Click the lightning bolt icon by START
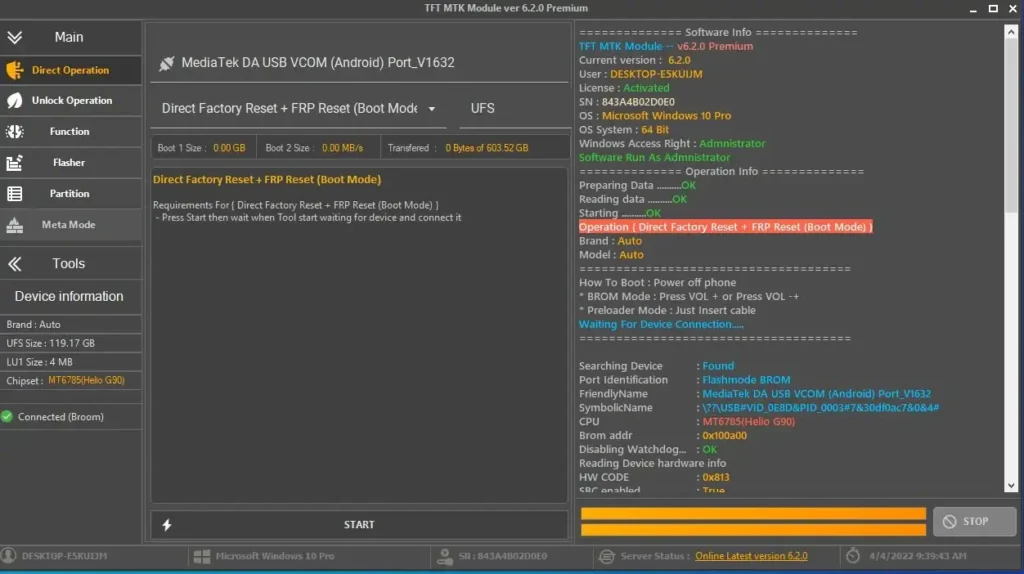This screenshot has width=1024, height=574. [167, 524]
